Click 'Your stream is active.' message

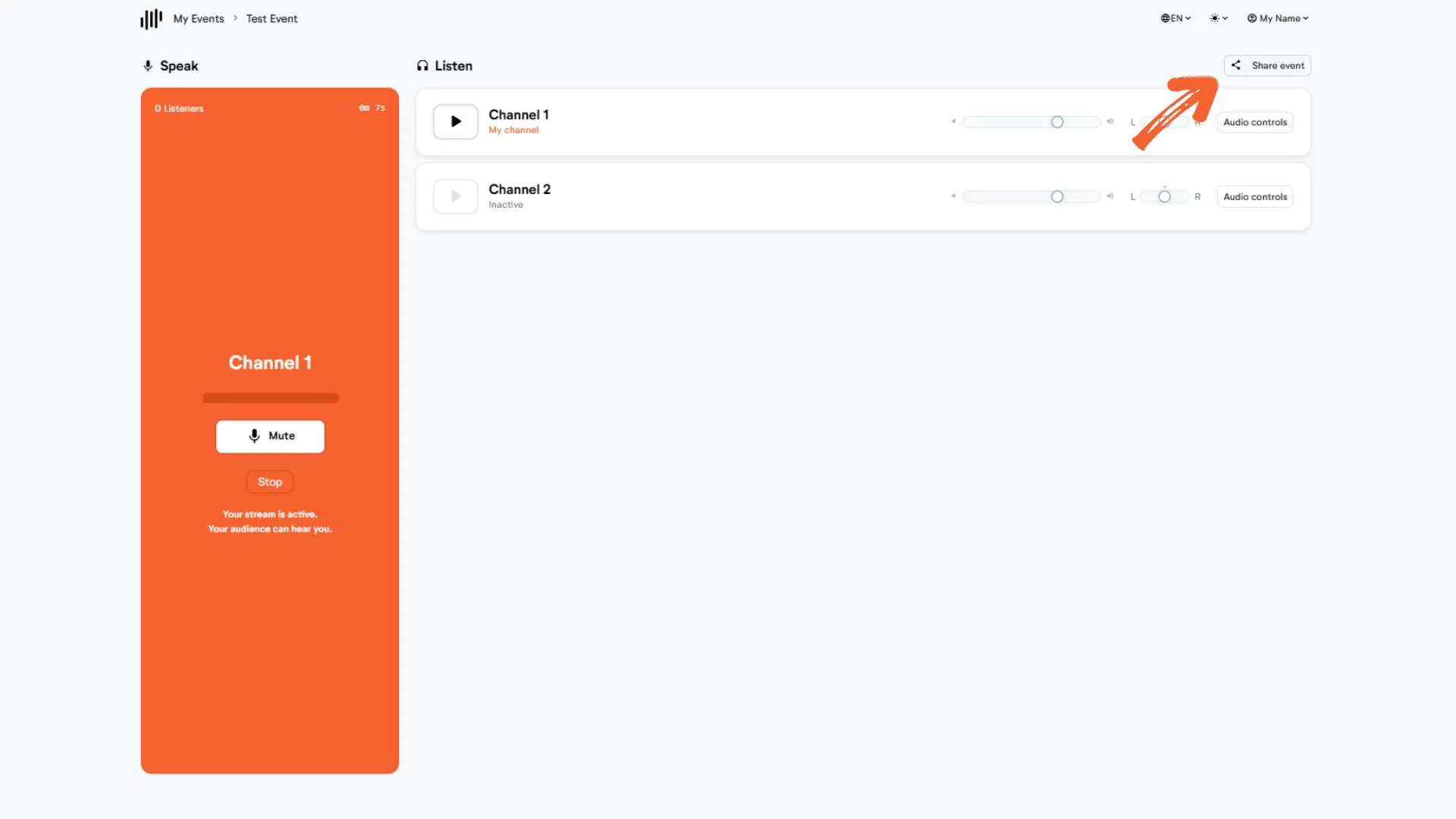click(270, 514)
